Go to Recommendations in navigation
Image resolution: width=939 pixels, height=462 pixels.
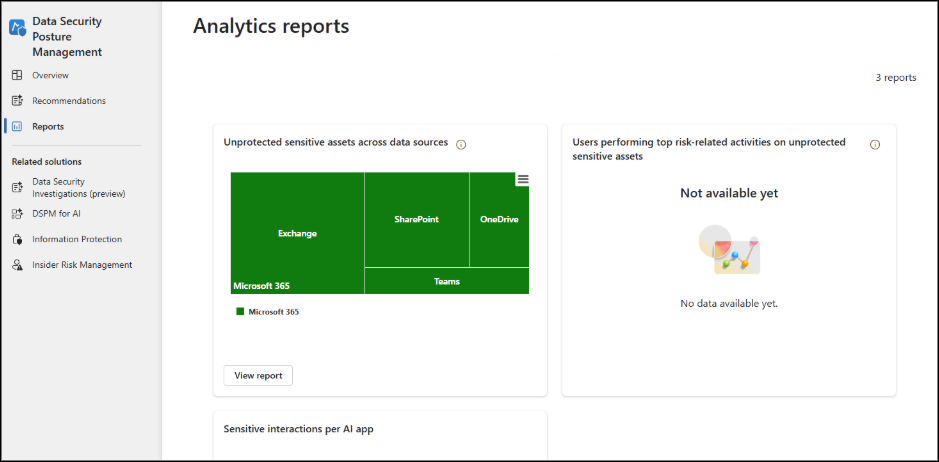[68, 101]
